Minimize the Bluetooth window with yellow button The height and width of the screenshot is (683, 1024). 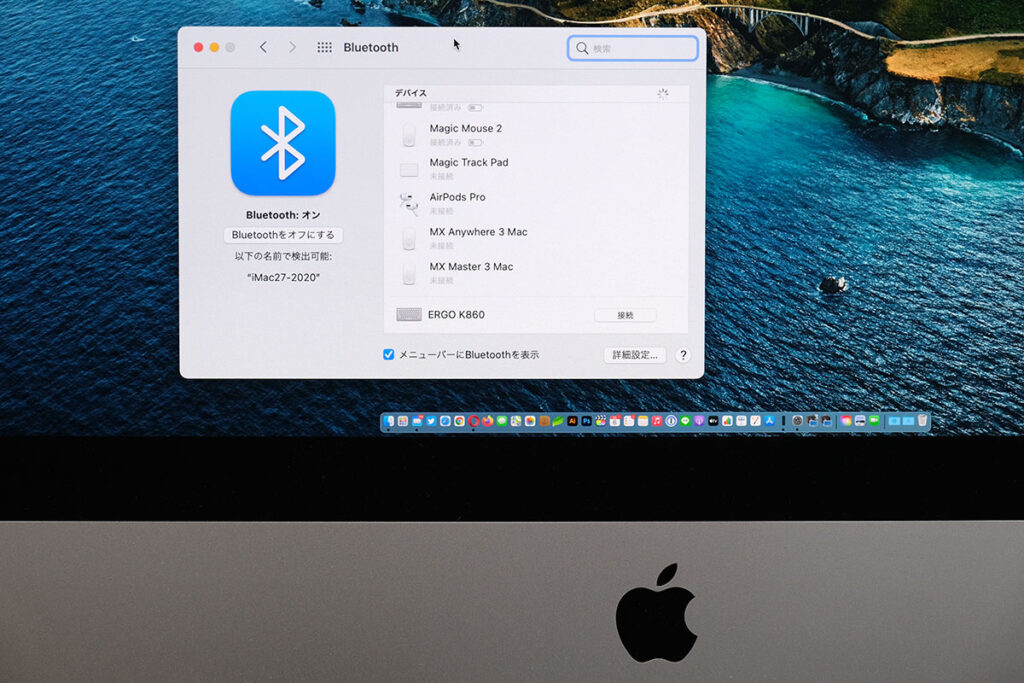pyautogui.click(x=214, y=47)
